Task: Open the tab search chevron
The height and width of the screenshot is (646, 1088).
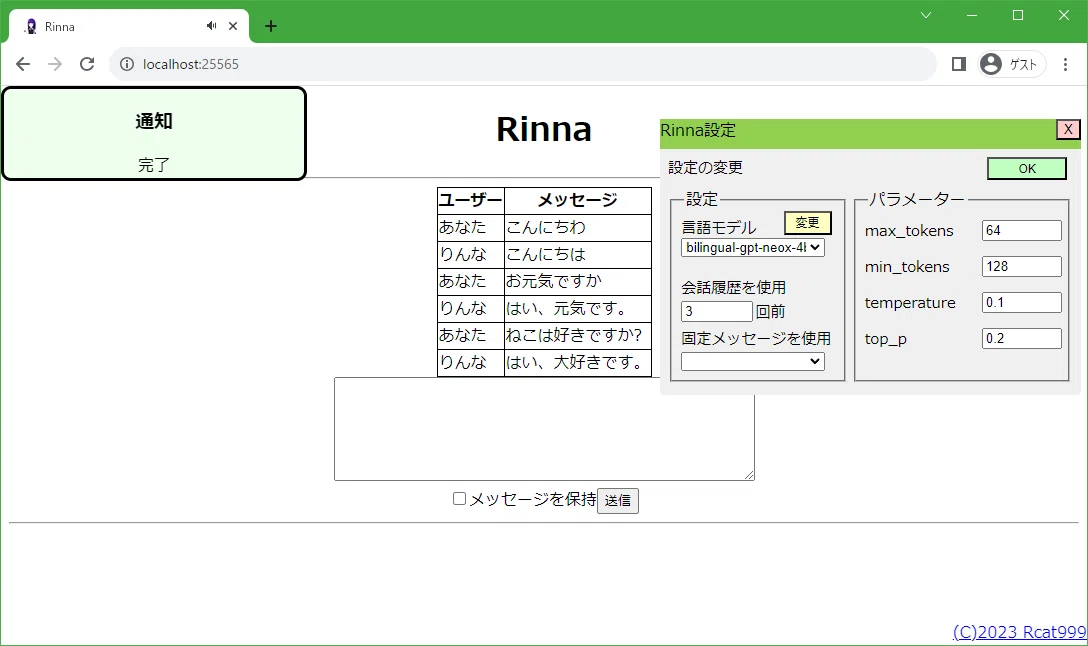Action: coord(926,15)
